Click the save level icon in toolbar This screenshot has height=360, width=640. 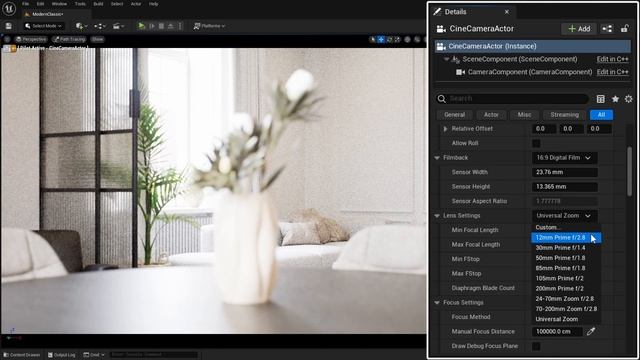9,26
